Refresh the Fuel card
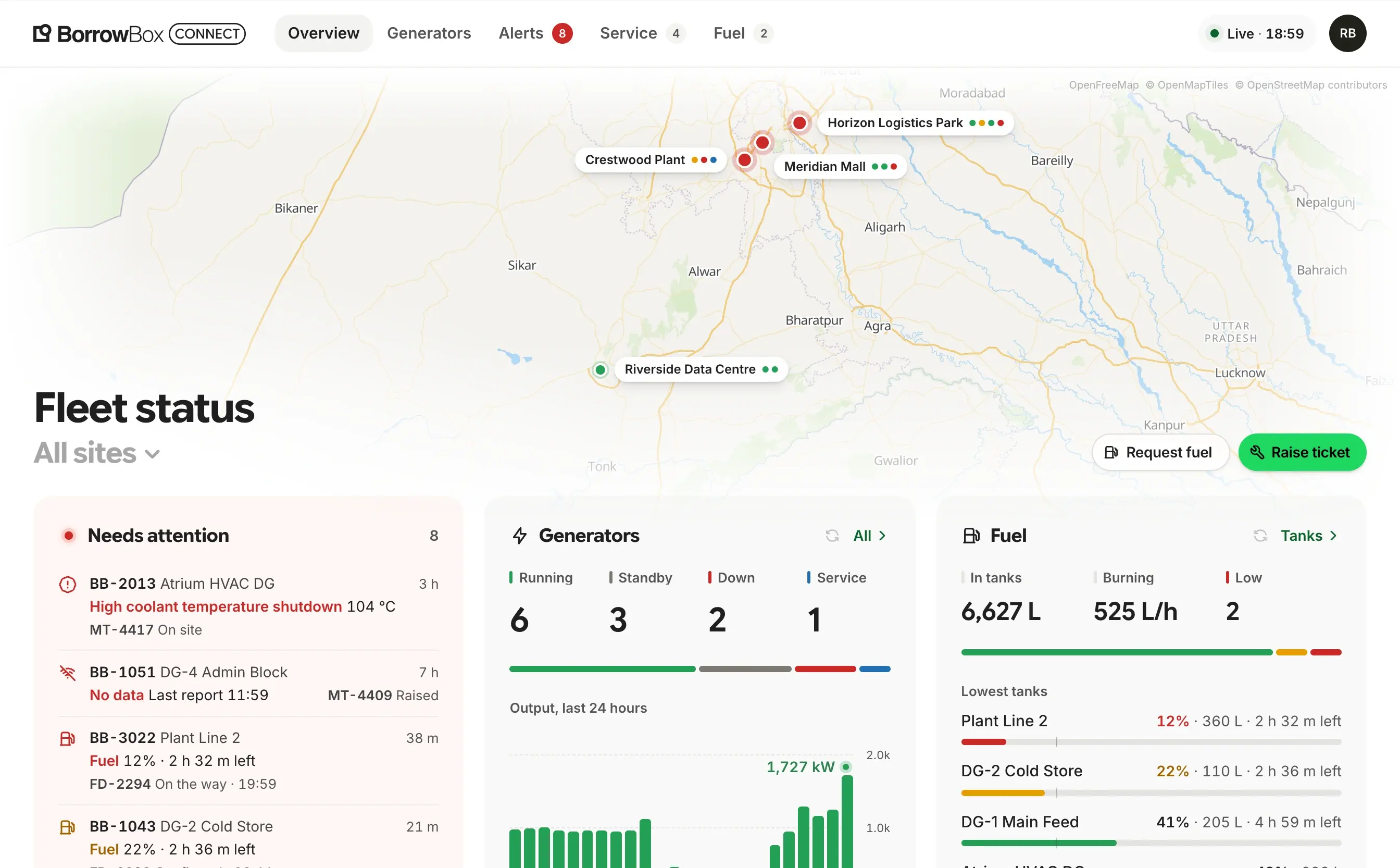The image size is (1400, 868). (1260, 536)
